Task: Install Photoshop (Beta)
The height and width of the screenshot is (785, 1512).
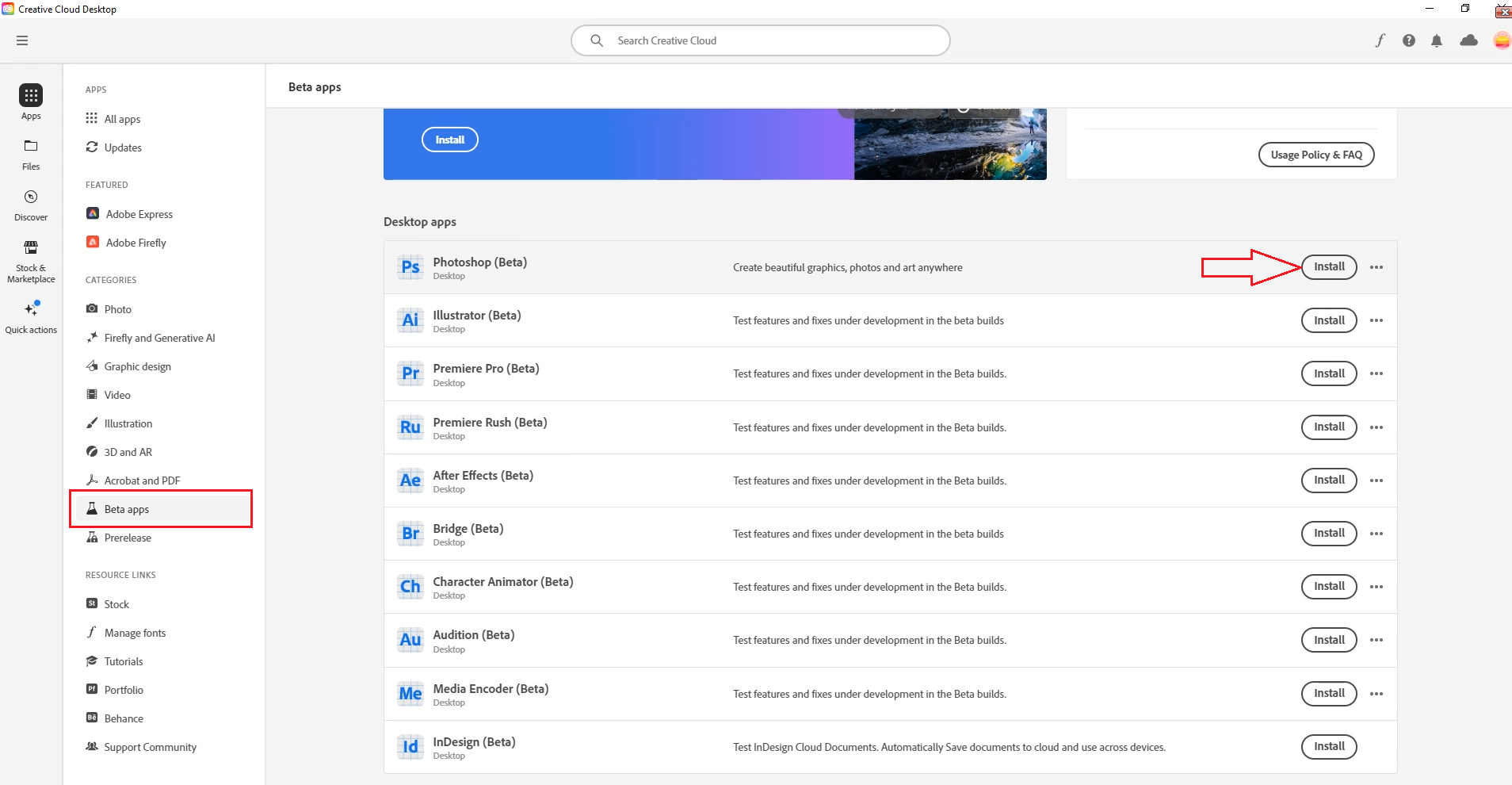Action: click(1329, 267)
